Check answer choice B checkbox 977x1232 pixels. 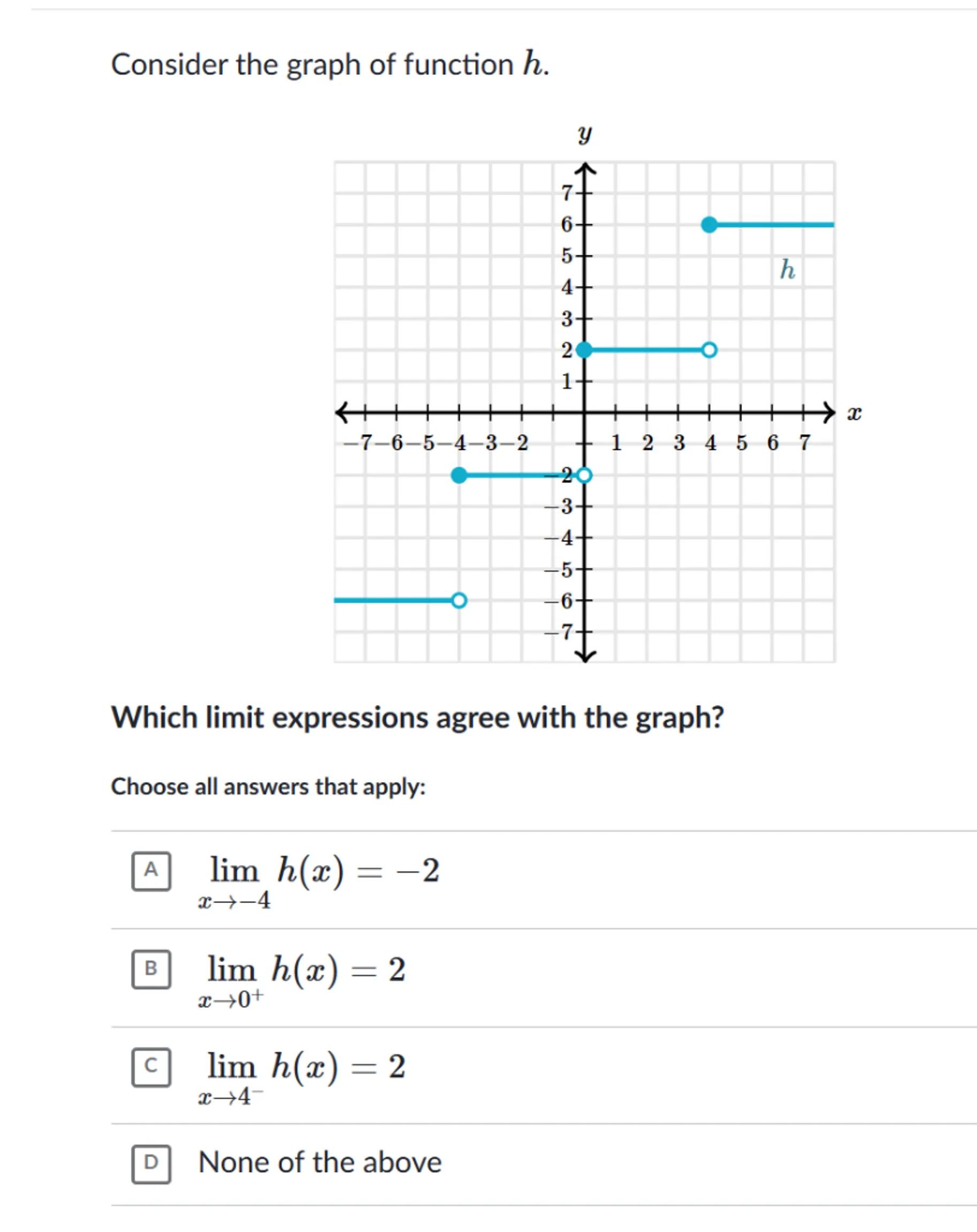[151, 970]
